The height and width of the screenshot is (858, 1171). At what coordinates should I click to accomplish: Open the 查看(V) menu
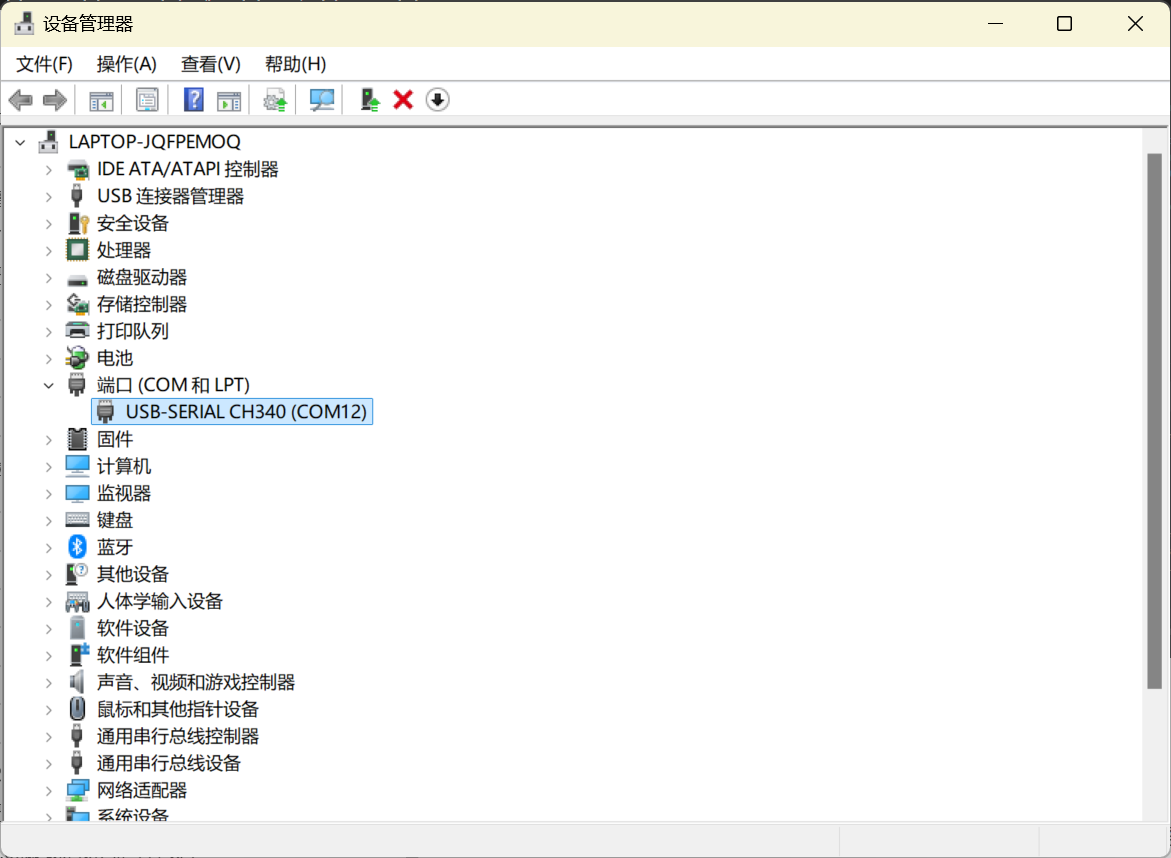click(x=211, y=64)
